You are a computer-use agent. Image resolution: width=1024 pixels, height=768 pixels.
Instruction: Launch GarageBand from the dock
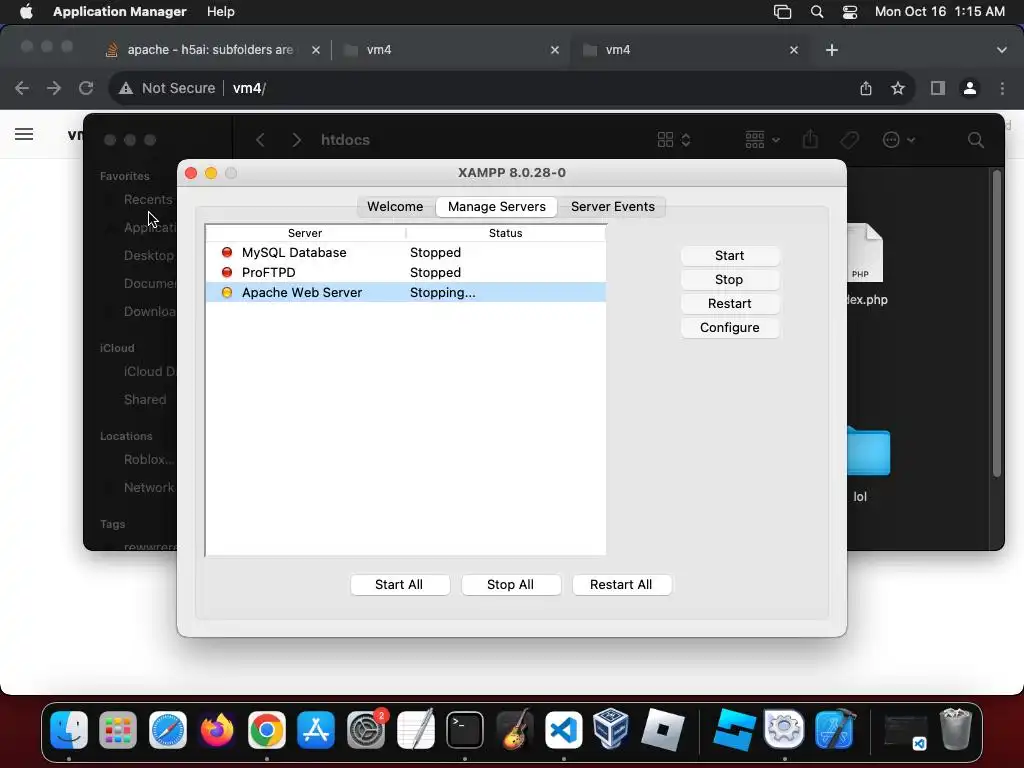point(515,729)
